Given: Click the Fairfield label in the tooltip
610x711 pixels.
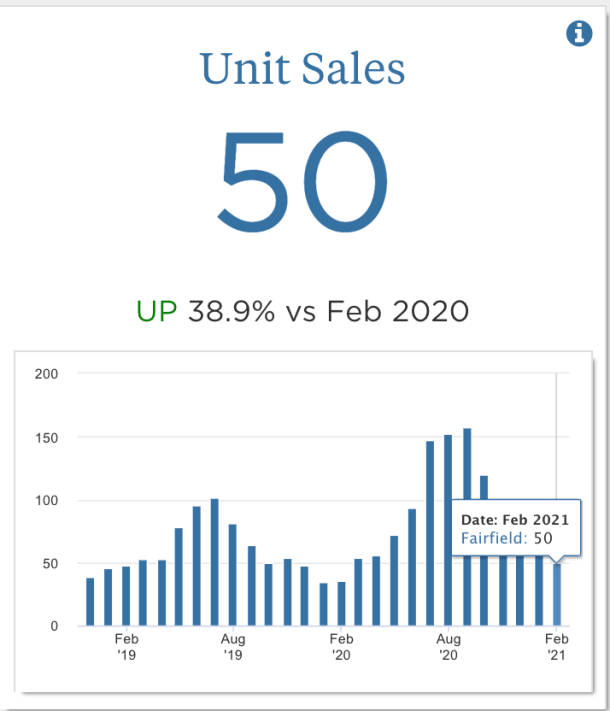Looking at the screenshot, I should [494, 538].
